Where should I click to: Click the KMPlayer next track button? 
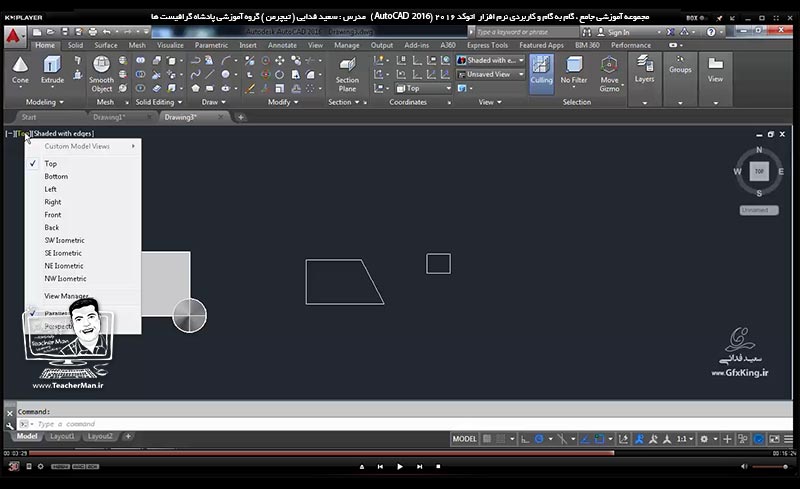click(x=419, y=467)
